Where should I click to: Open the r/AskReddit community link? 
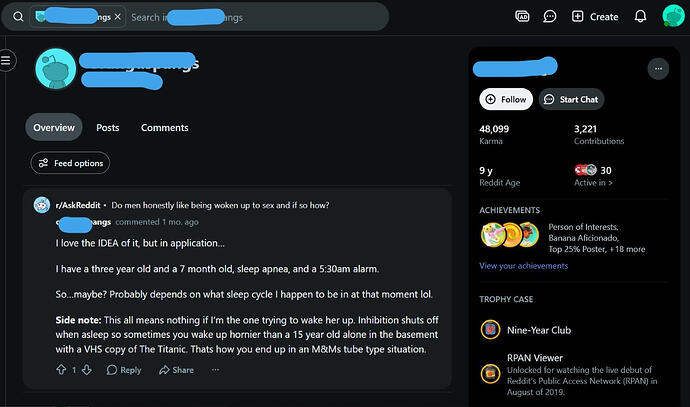pos(77,205)
